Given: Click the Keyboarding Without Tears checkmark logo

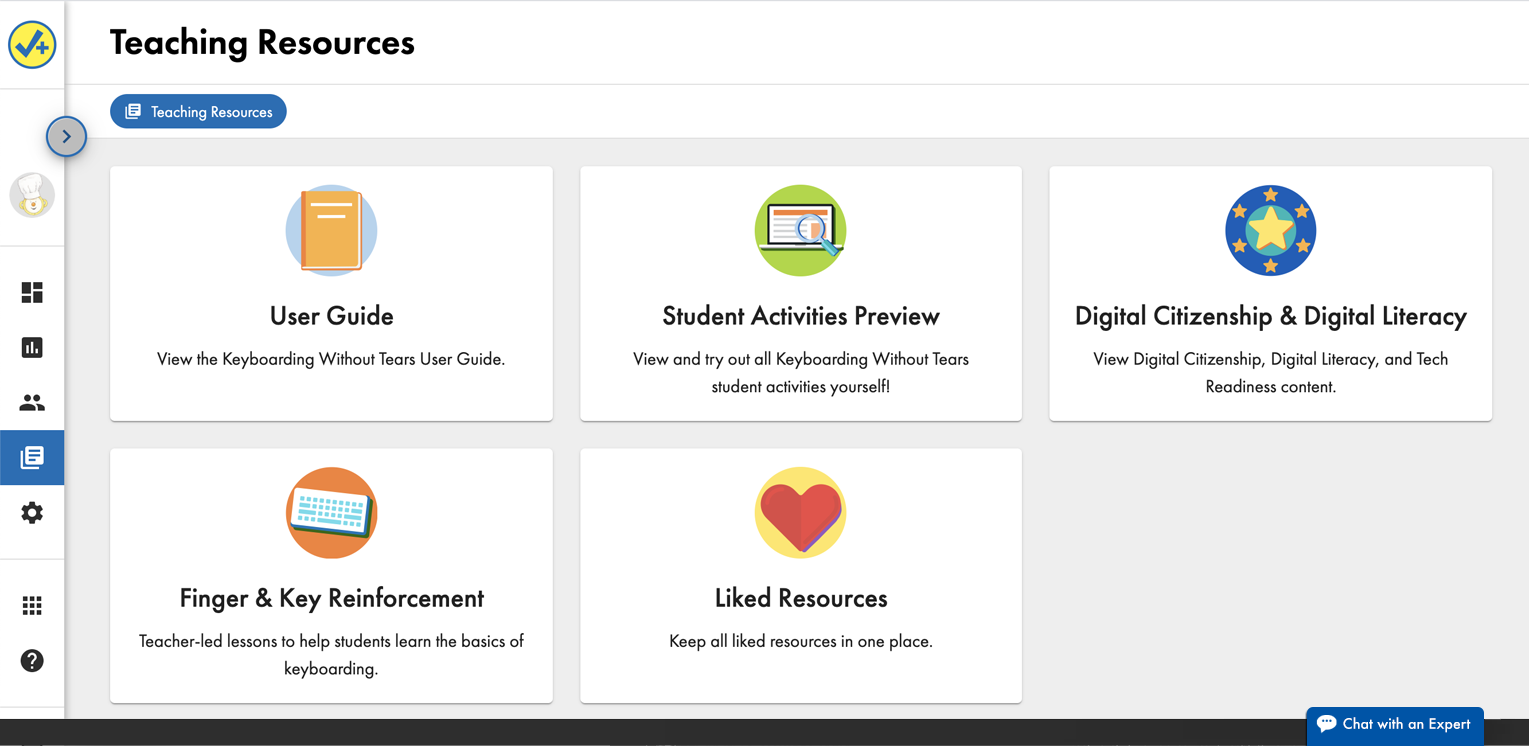Looking at the screenshot, I should [32, 43].
